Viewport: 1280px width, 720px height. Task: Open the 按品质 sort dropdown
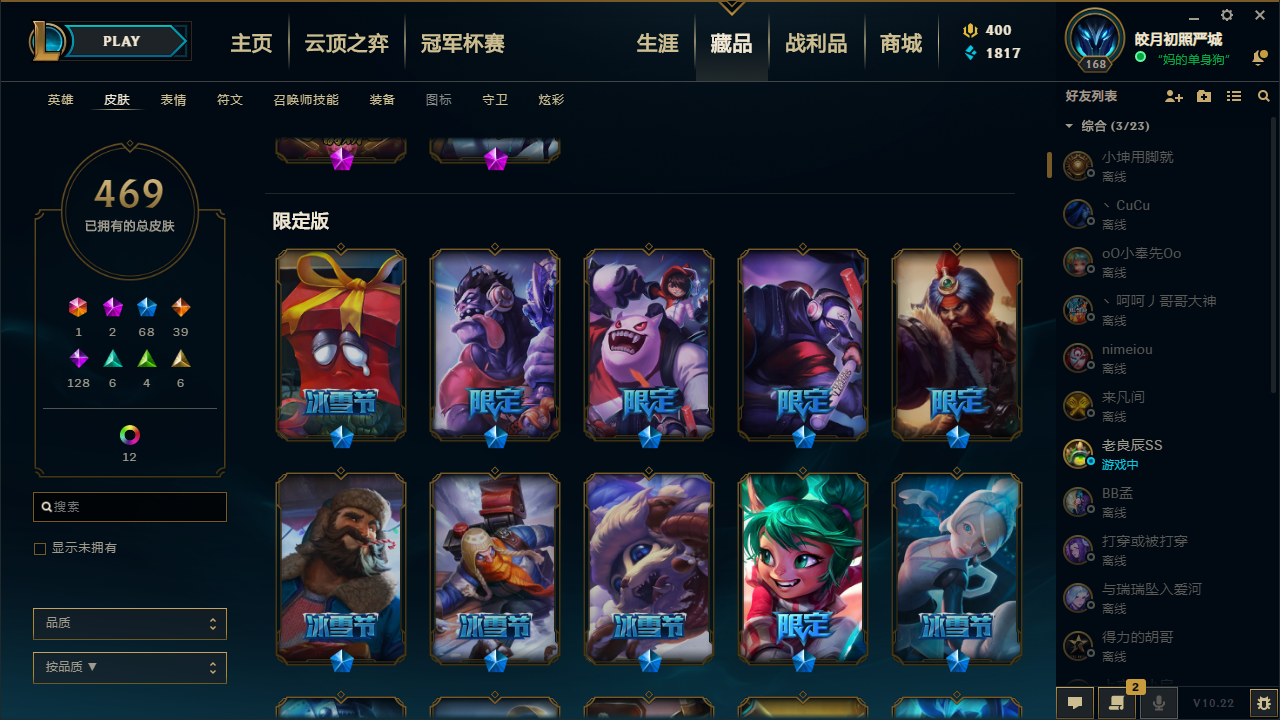point(130,667)
